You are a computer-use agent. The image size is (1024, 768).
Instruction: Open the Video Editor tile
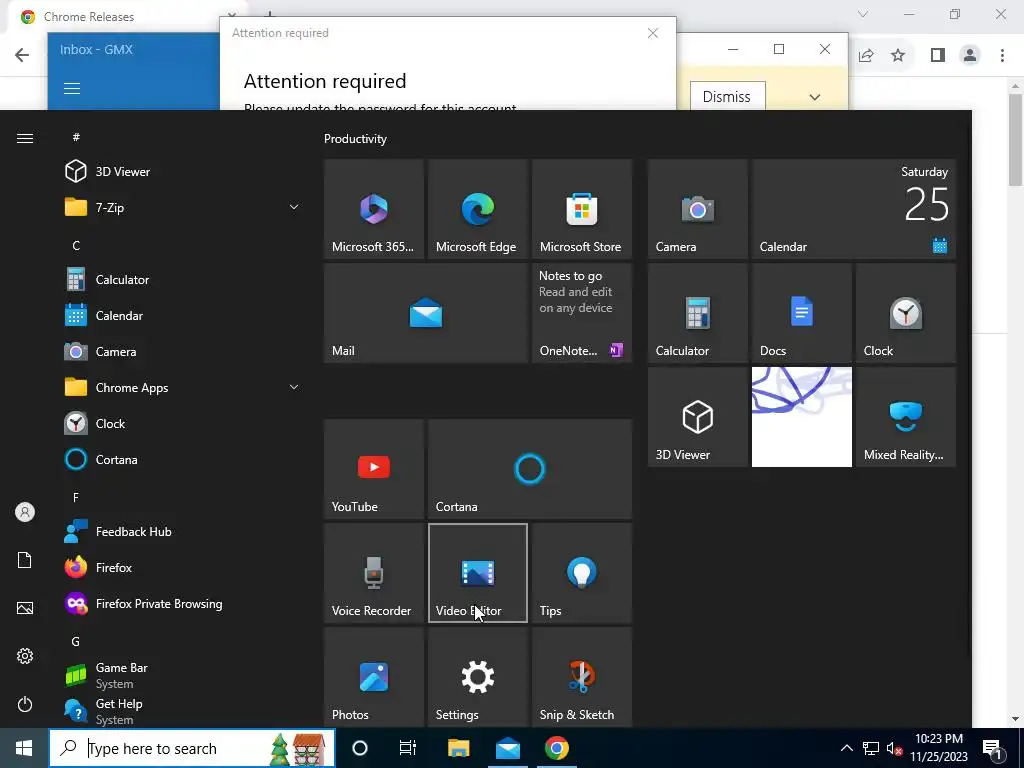click(477, 573)
